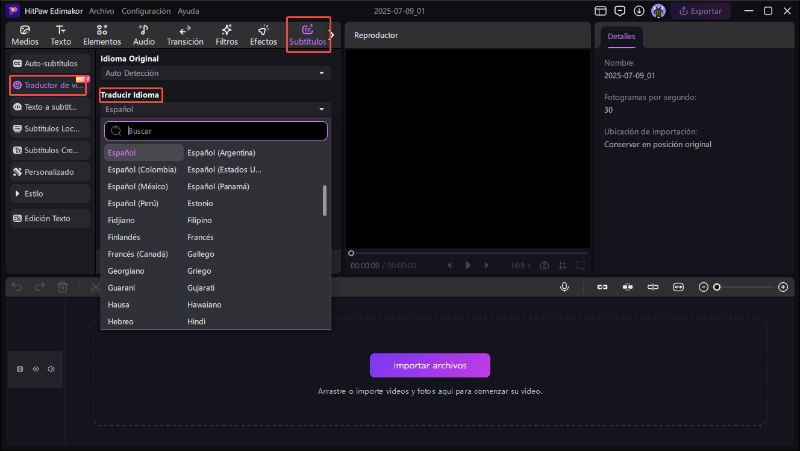
Task: Zoom in timeline with plus icon
Action: 783,287
